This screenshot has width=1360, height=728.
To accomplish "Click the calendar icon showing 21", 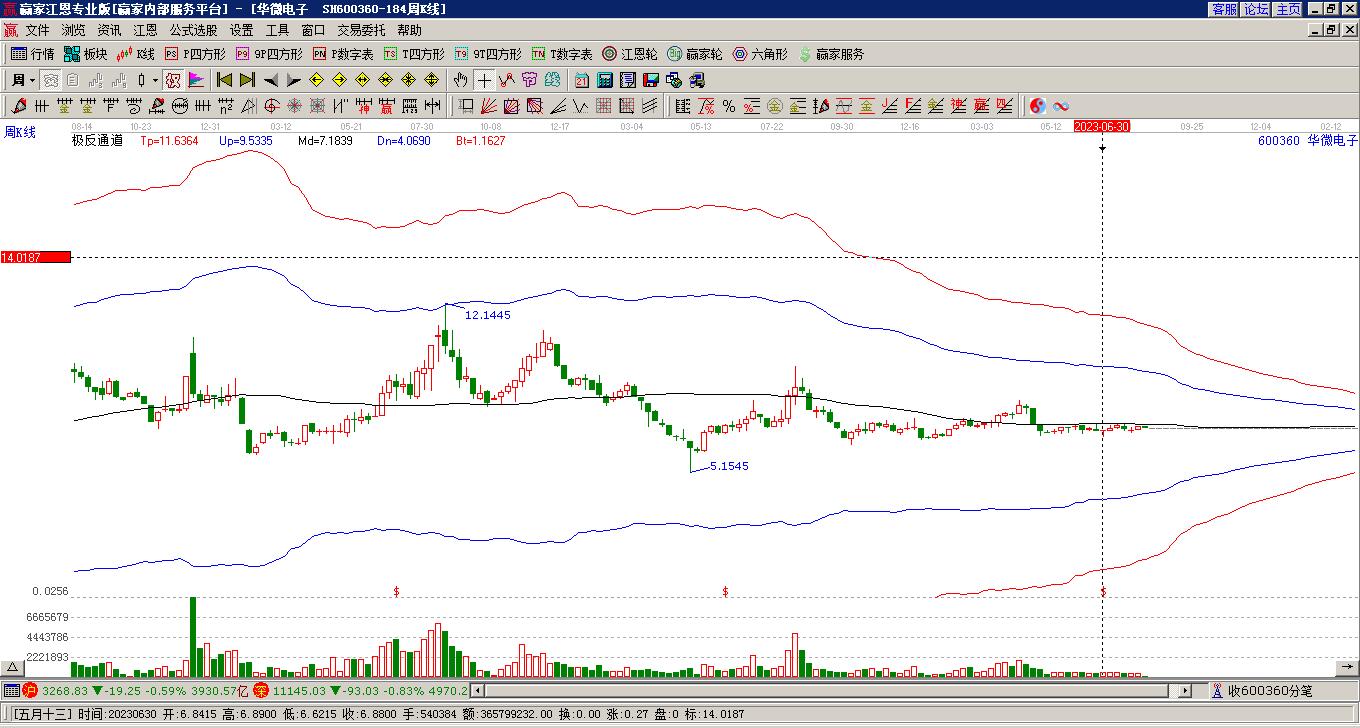I will point(582,80).
